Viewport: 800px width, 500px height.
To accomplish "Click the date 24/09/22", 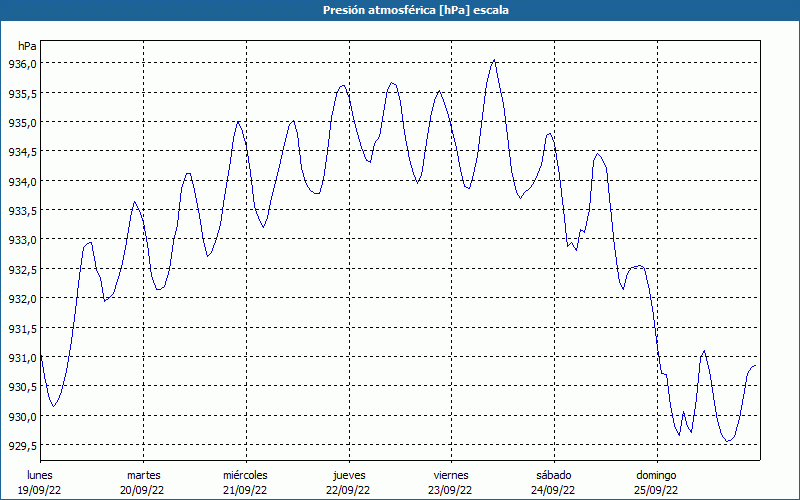I will [x=553, y=490].
